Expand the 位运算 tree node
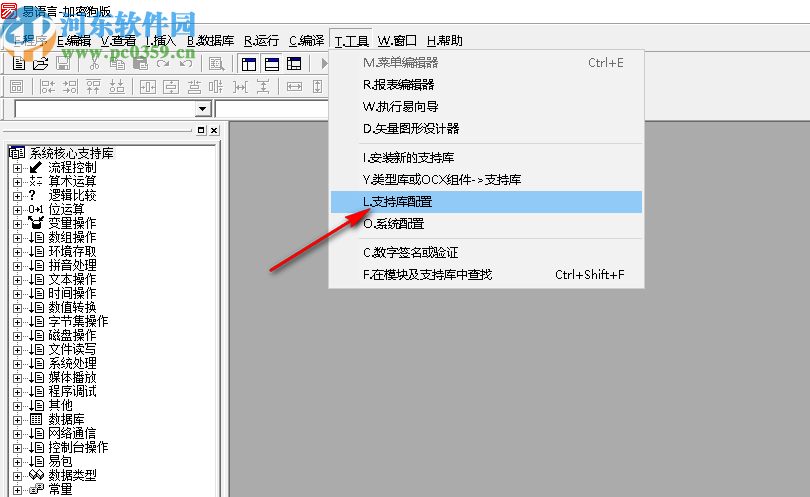 click(18, 210)
